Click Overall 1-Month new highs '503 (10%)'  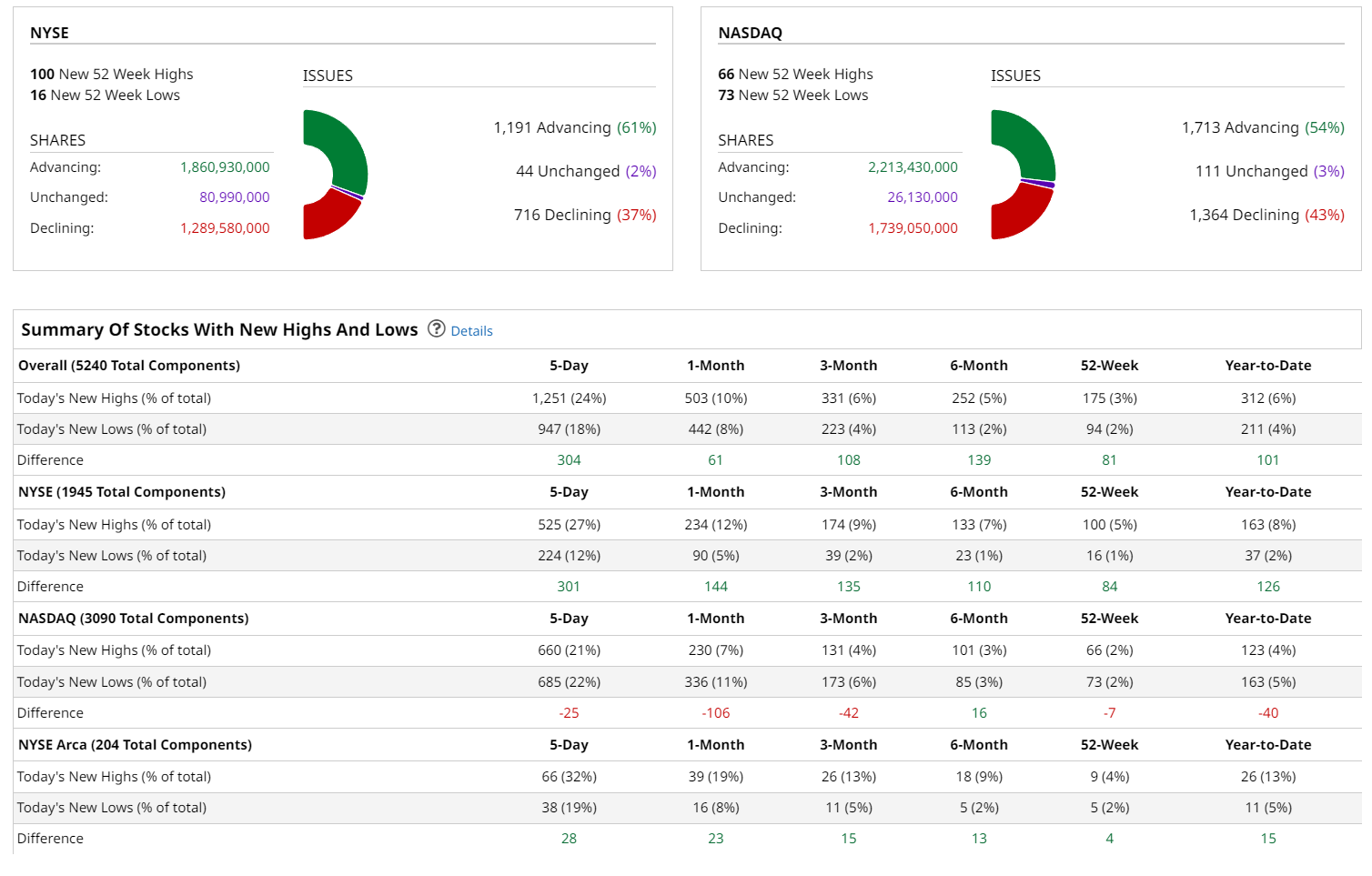point(716,398)
